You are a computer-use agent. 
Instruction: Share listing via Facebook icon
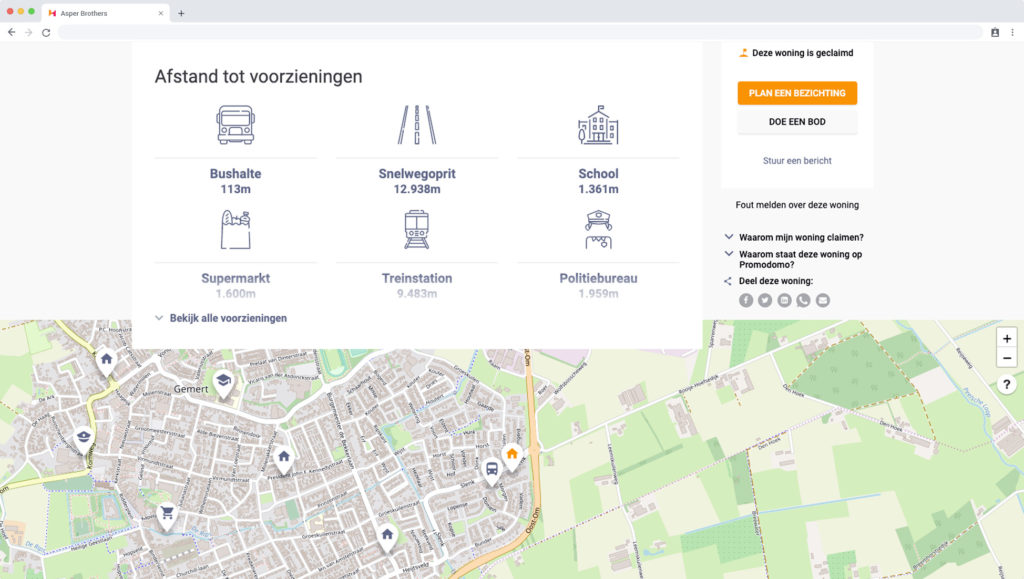746,300
